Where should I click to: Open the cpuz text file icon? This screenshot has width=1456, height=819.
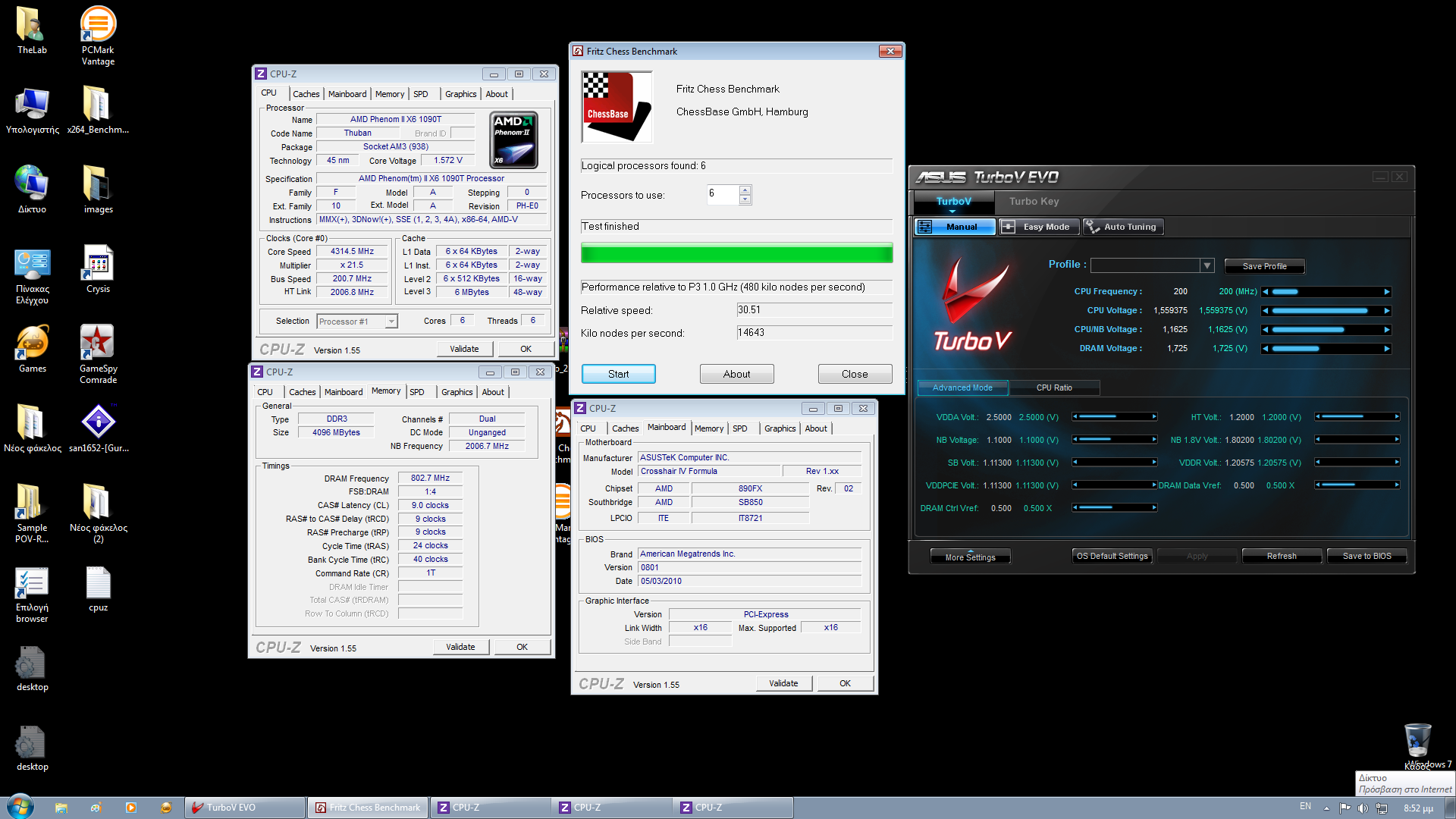pyautogui.click(x=98, y=589)
